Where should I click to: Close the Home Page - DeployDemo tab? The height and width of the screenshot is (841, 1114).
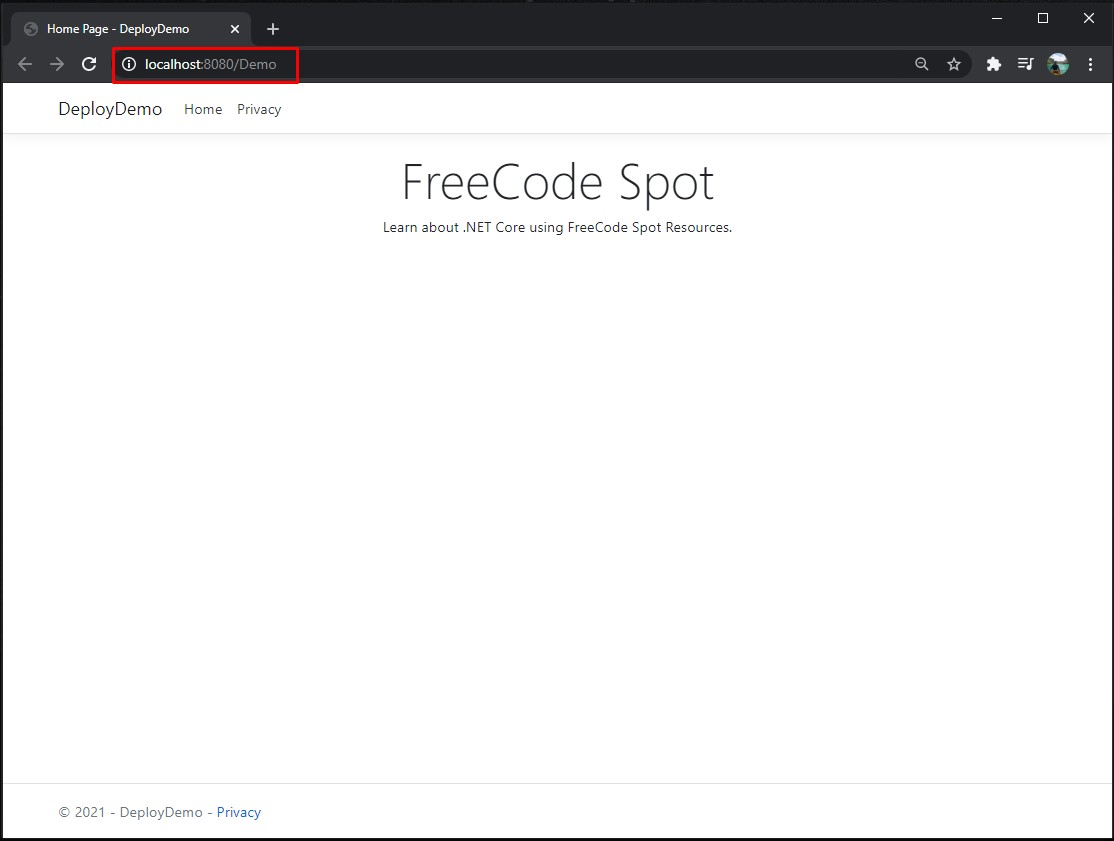click(x=235, y=29)
